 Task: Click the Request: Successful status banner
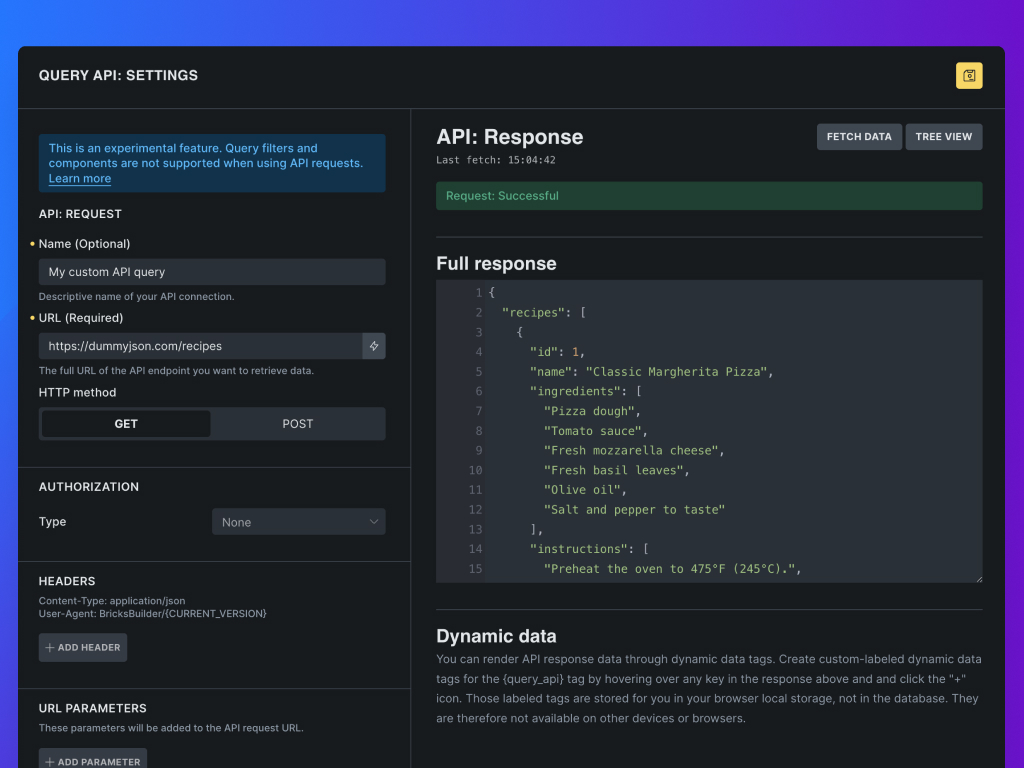click(709, 196)
